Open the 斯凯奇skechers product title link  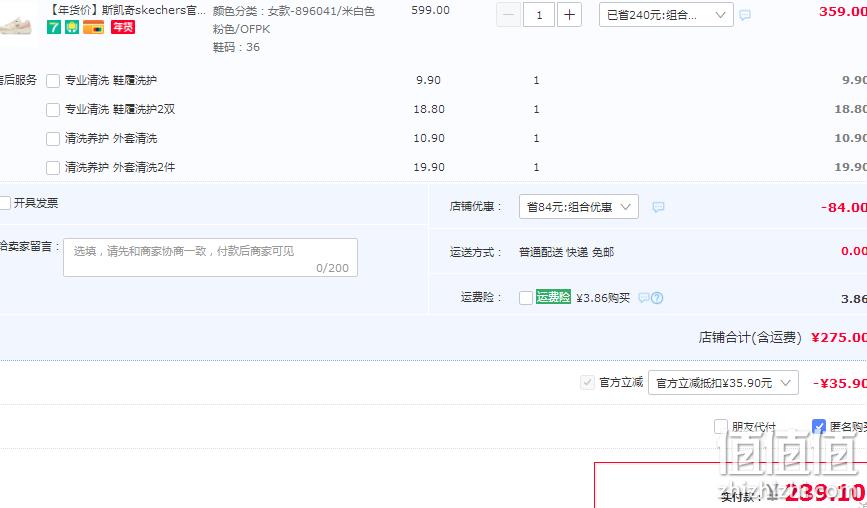128,9
